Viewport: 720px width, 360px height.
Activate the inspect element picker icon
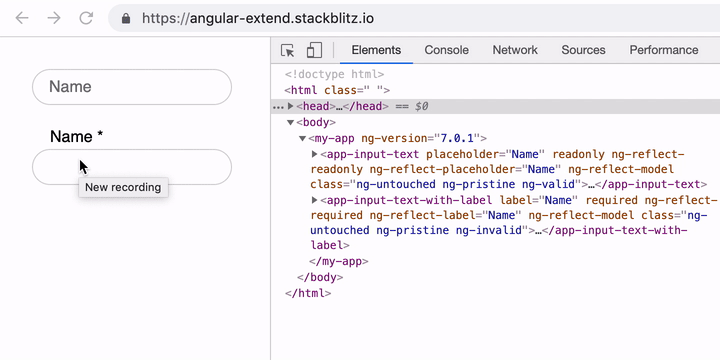287,51
